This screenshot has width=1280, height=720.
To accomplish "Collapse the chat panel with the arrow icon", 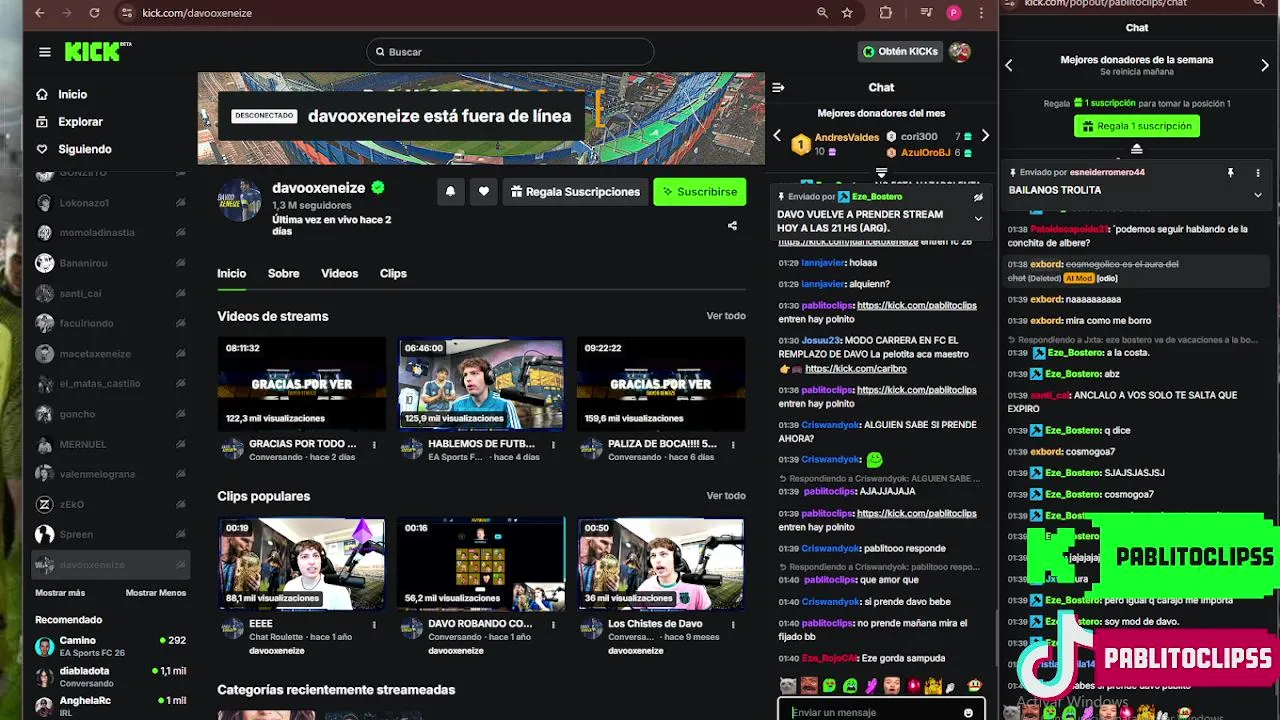I will pyautogui.click(x=778, y=87).
